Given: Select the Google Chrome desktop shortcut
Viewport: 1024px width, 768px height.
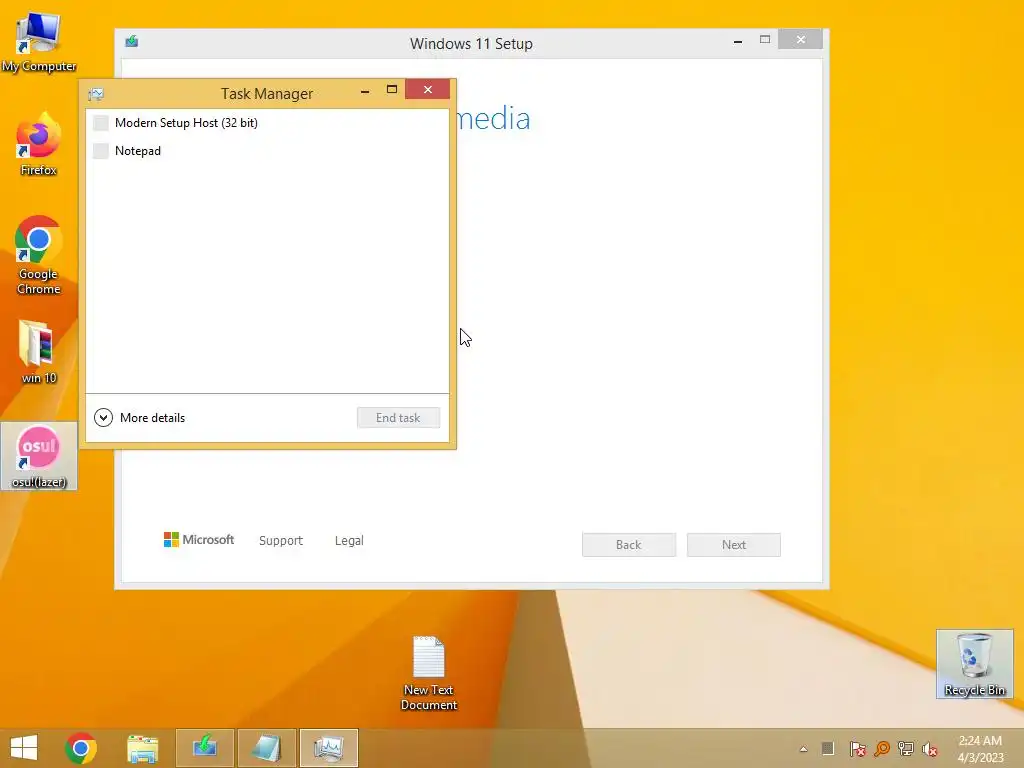Looking at the screenshot, I should [x=39, y=255].
